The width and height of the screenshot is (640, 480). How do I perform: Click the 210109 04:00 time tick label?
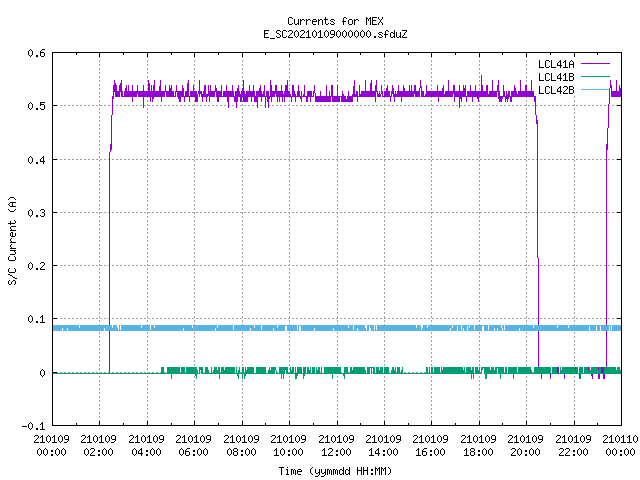146,446
